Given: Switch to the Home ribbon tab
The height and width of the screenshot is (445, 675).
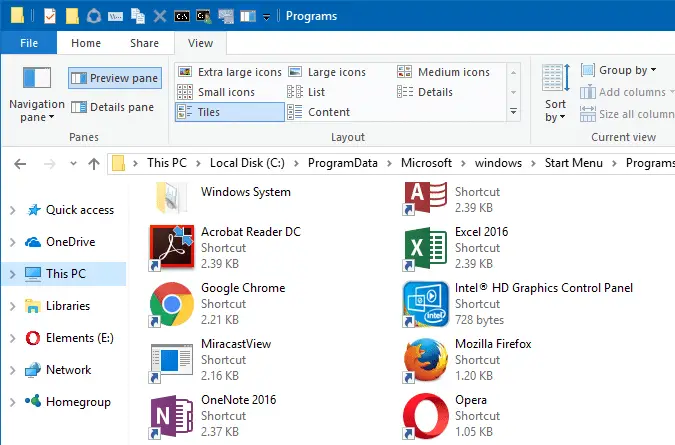Looking at the screenshot, I should (x=86, y=43).
